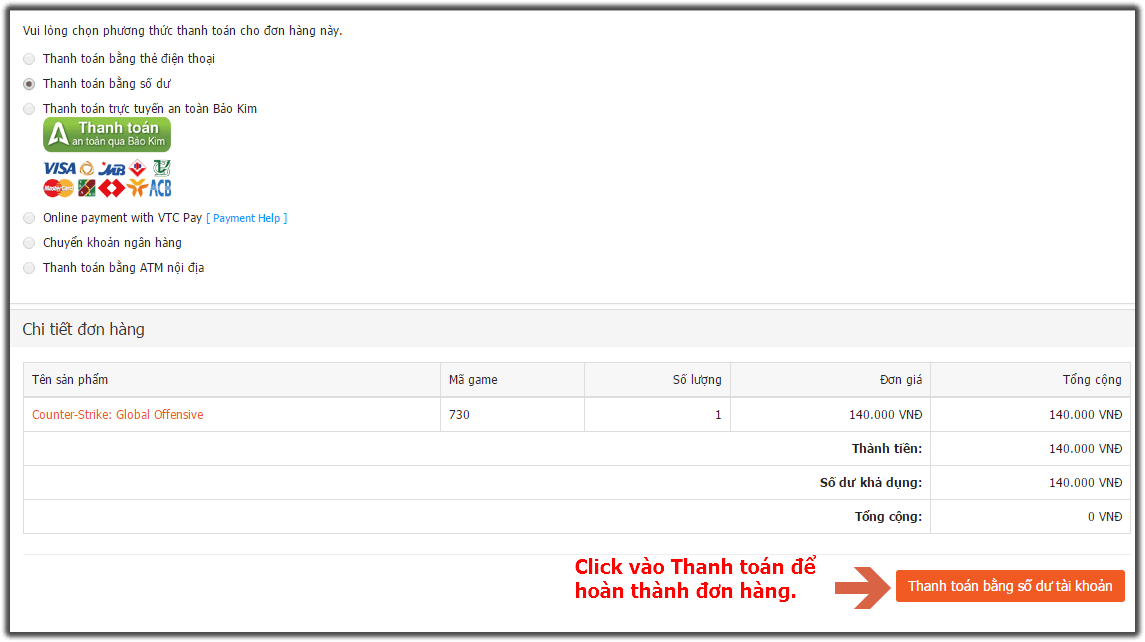1145x642 pixels.
Task: Click the MasterCard logo
Action: tap(58, 188)
